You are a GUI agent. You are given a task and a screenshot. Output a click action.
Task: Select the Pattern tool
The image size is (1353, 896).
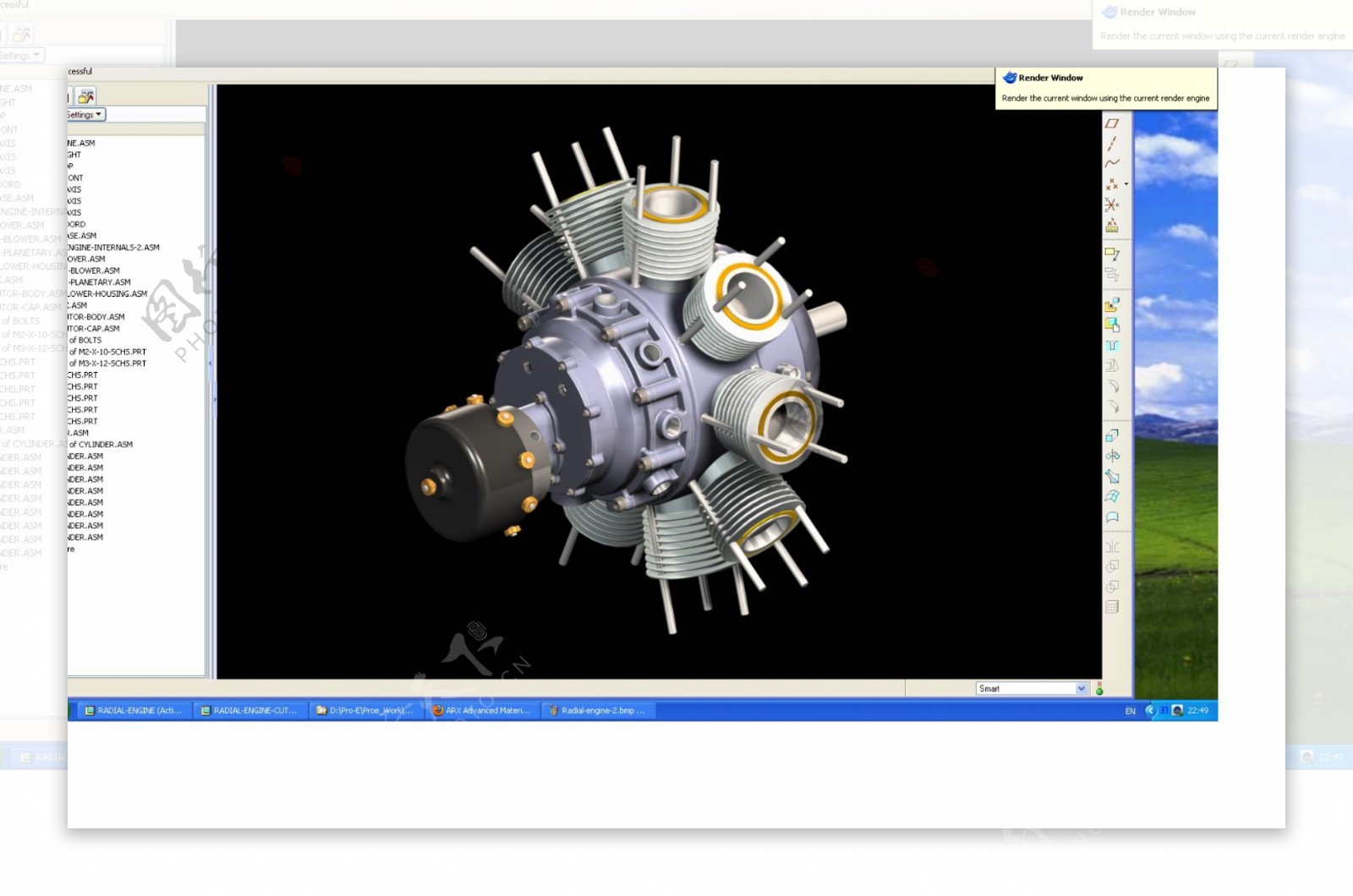[x=1112, y=607]
